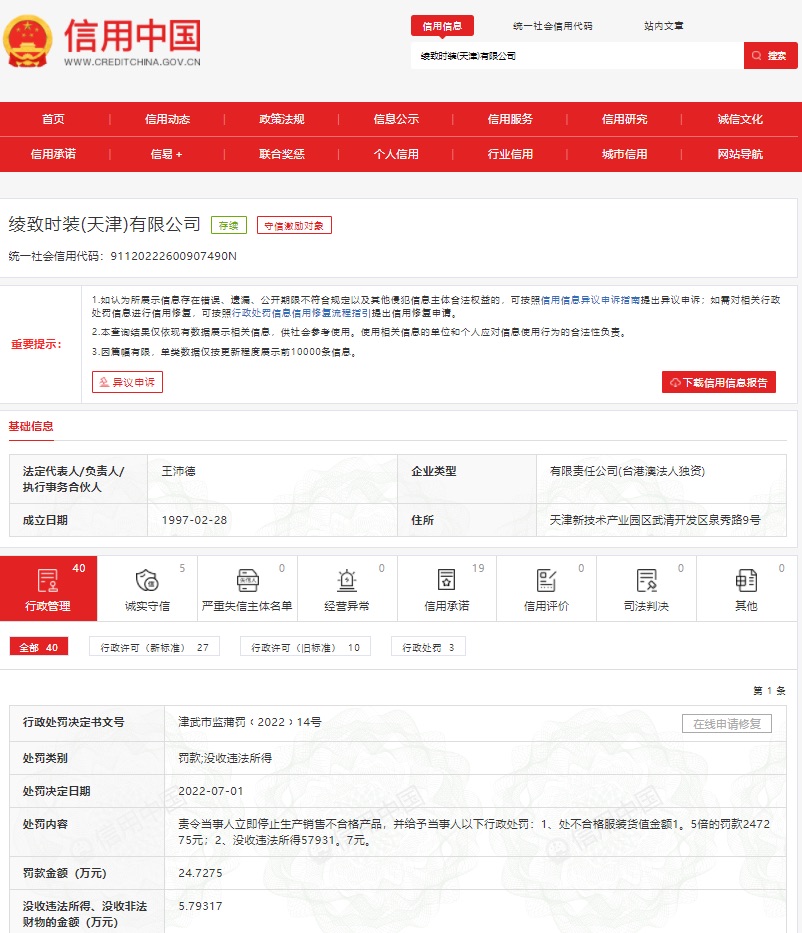Click the legal representative name 王沛德

pos(178,471)
